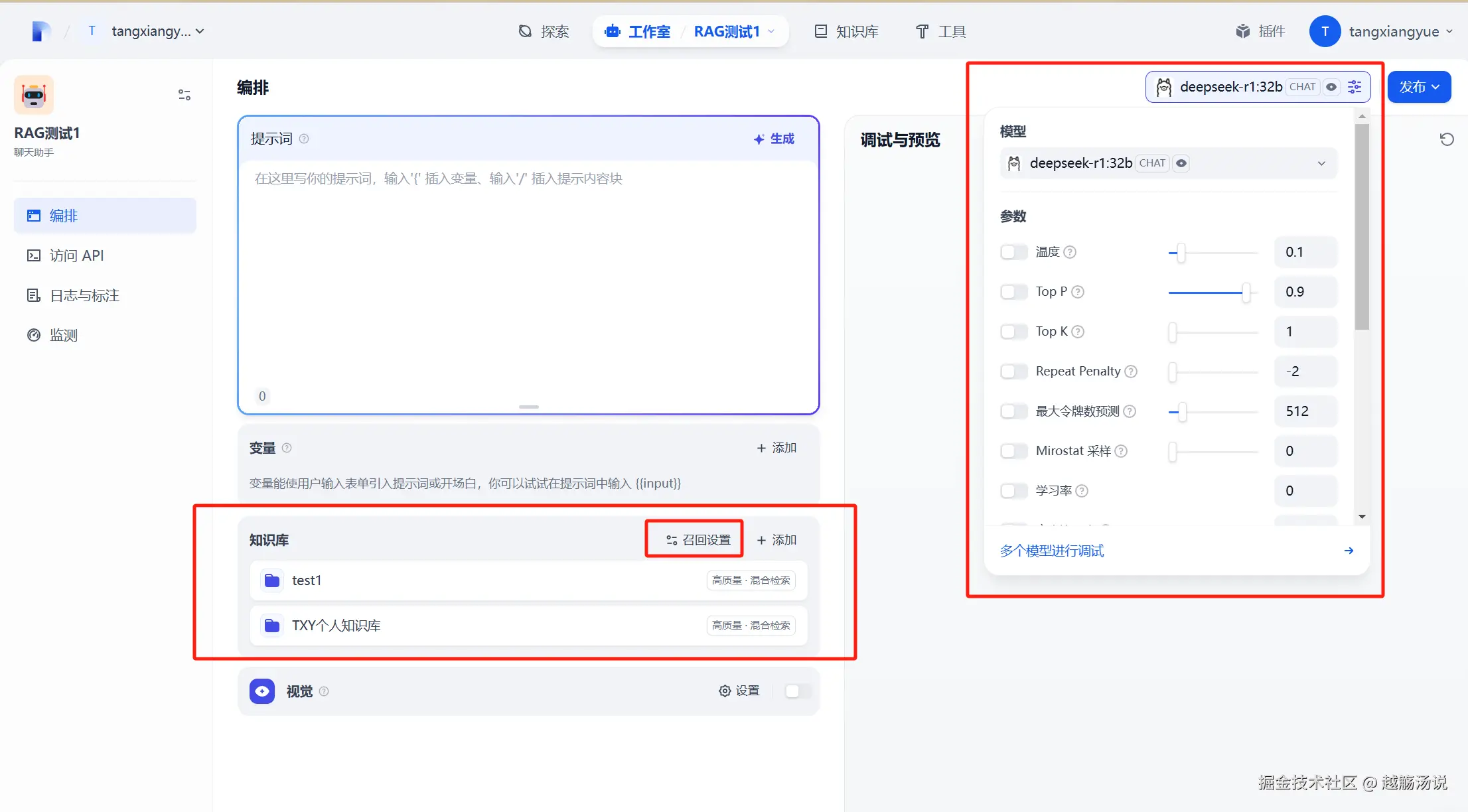1468x812 pixels.
Task: Click the app settings sliders icon beside robot avatar
Action: (x=184, y=95)
